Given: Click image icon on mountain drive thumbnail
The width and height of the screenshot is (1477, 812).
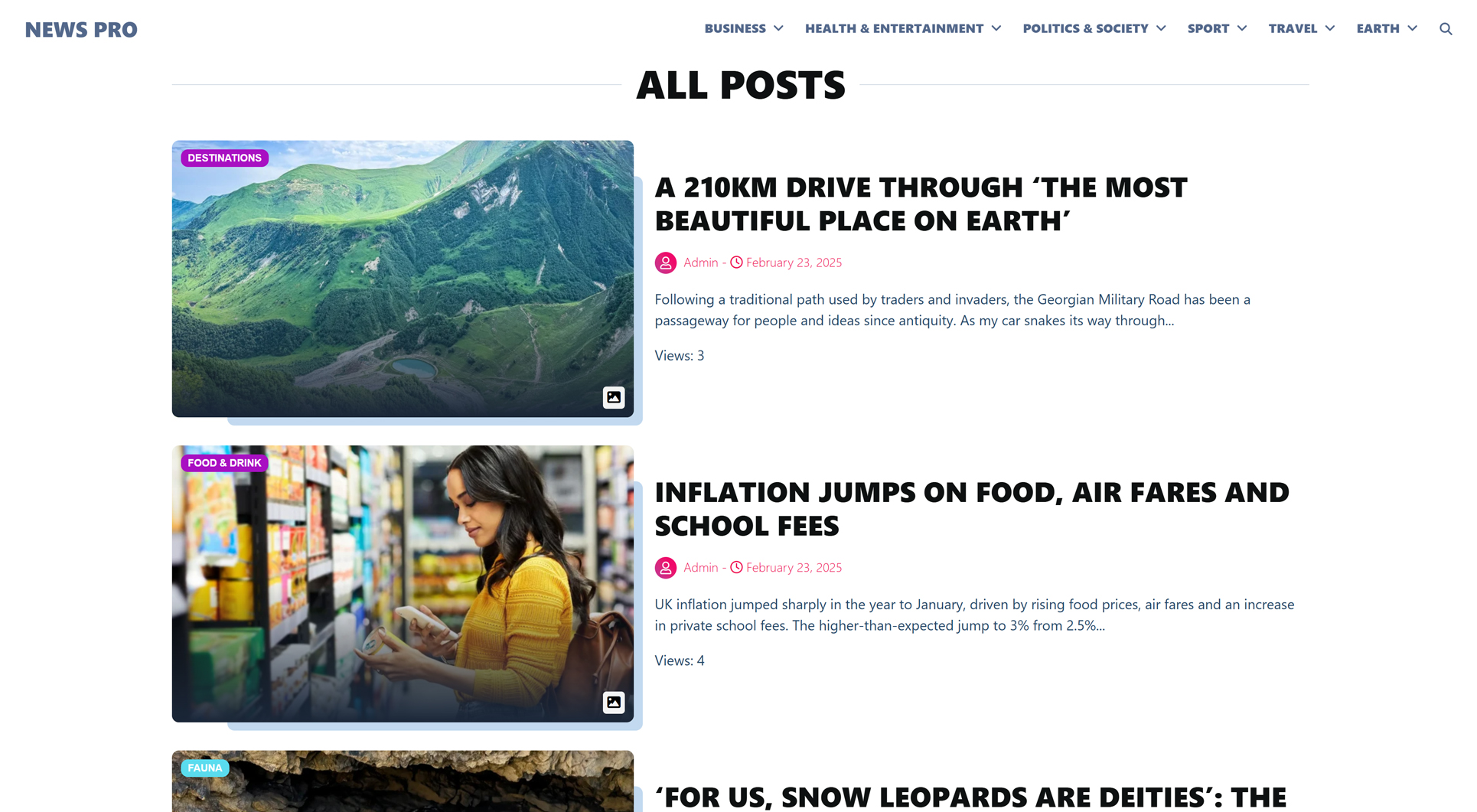Looking at the screenshot, I should coord(614,397).
